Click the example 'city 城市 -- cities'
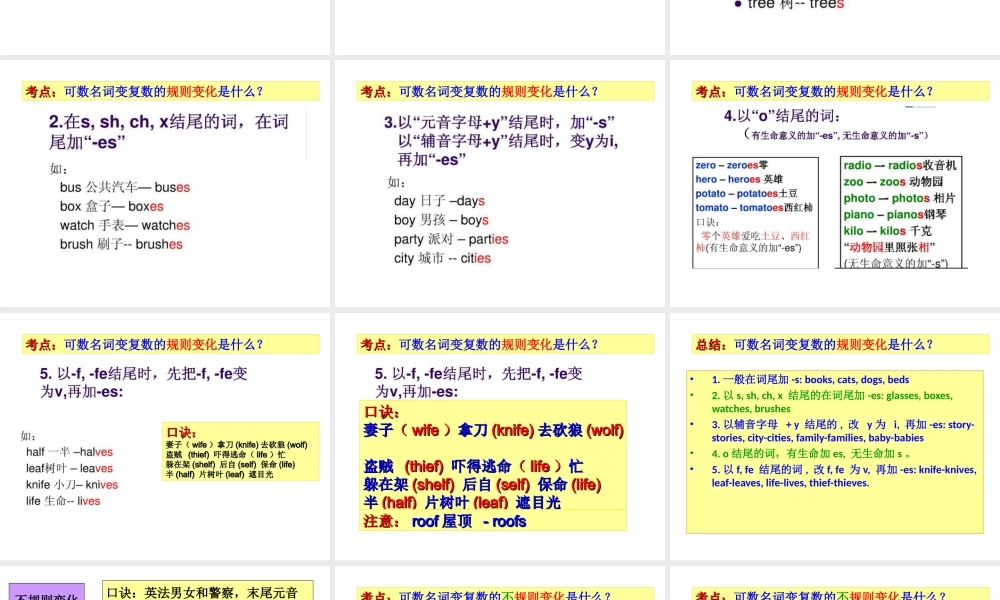Image resolution: width=1000 pixels, height=600 pixels. pyautogui.click(x=442, y=258)
